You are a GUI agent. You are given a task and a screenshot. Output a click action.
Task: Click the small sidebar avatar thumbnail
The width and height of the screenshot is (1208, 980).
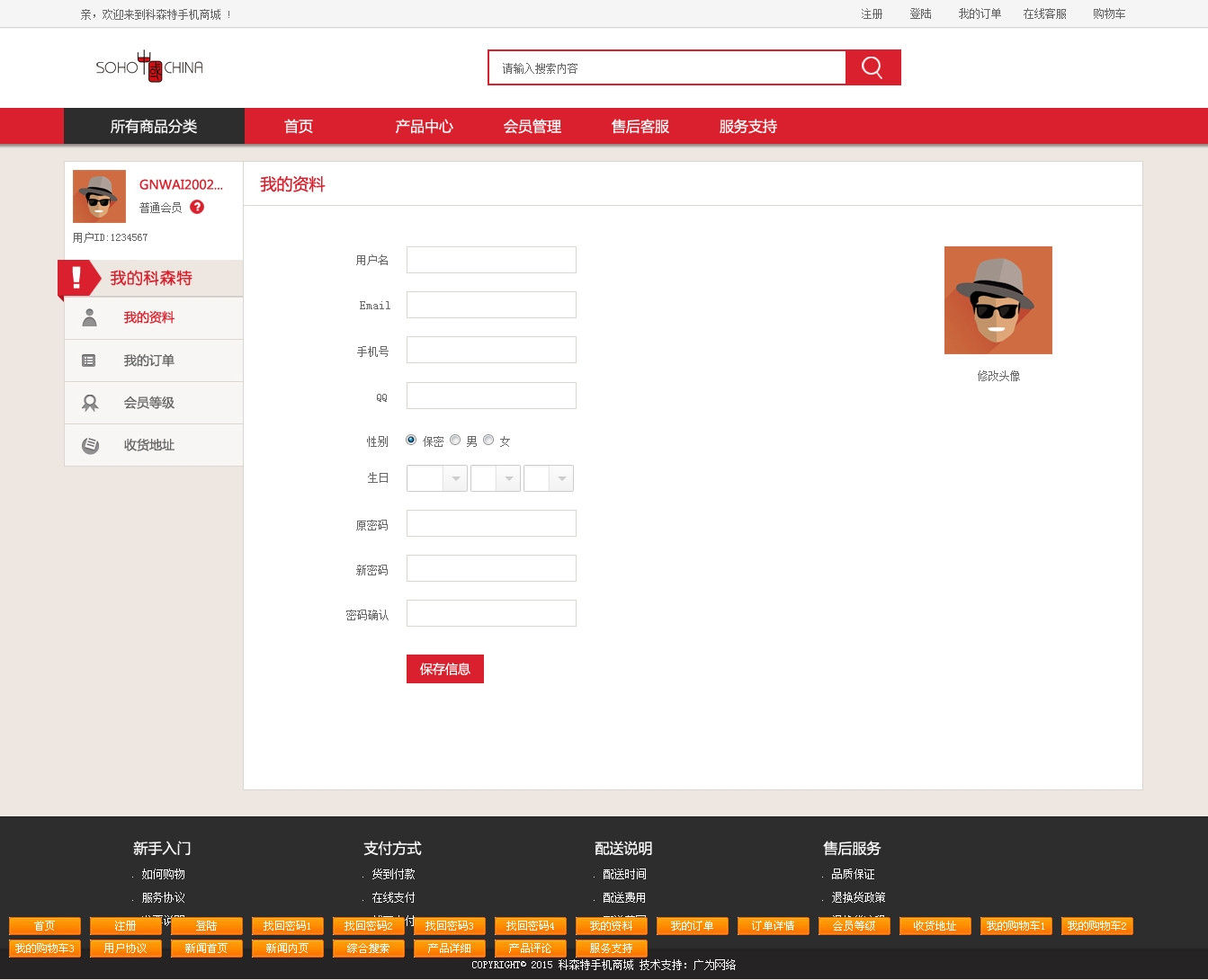pyautogui.click(x=99, y=196)
